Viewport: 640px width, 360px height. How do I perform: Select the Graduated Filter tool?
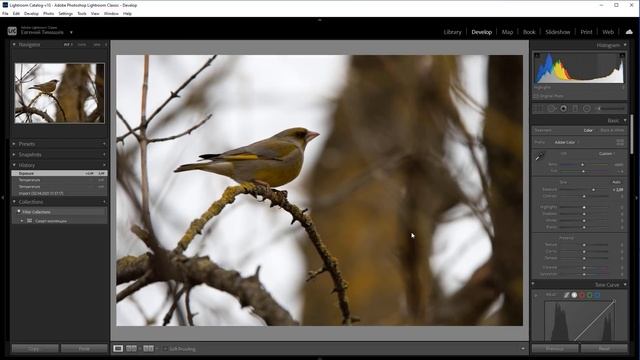(x=575, y=109)
